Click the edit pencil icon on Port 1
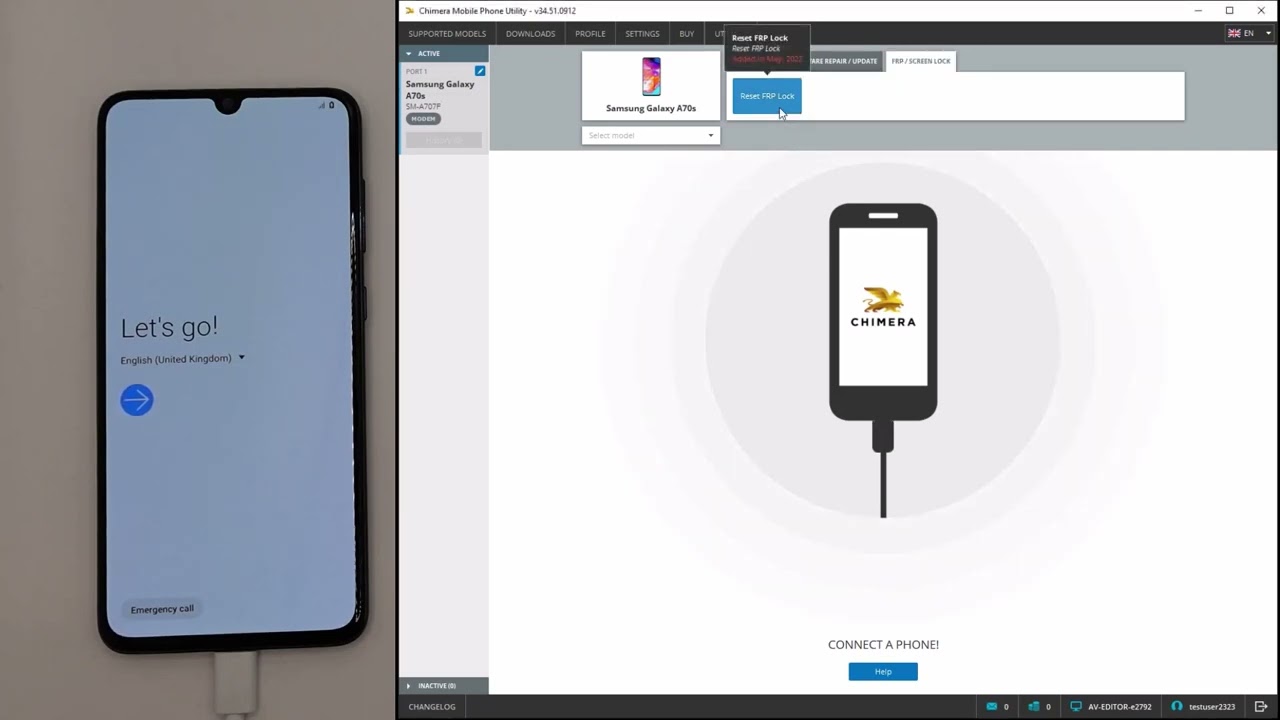 click(x=480, y=71)
